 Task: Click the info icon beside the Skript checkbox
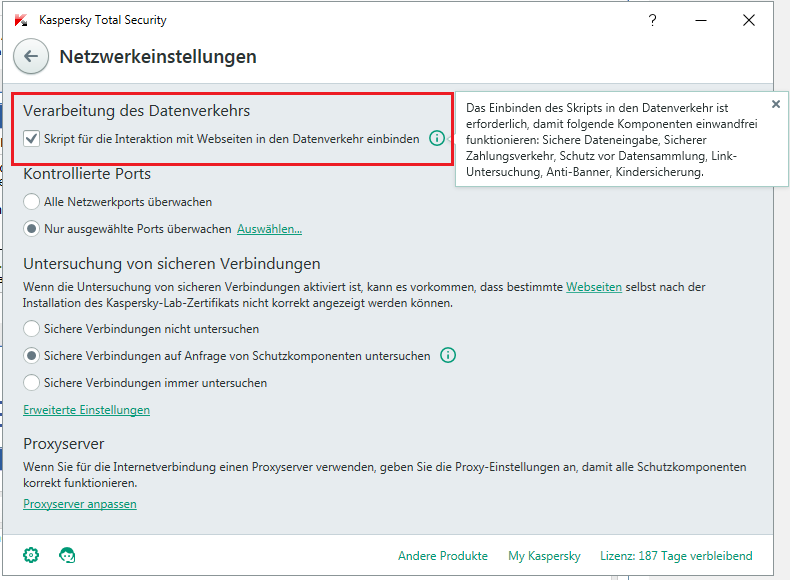437,138
